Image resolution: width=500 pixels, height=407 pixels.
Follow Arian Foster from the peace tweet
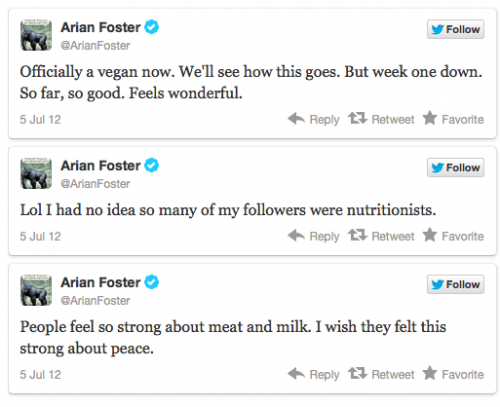pyautogui.click(x=455, y=284)
